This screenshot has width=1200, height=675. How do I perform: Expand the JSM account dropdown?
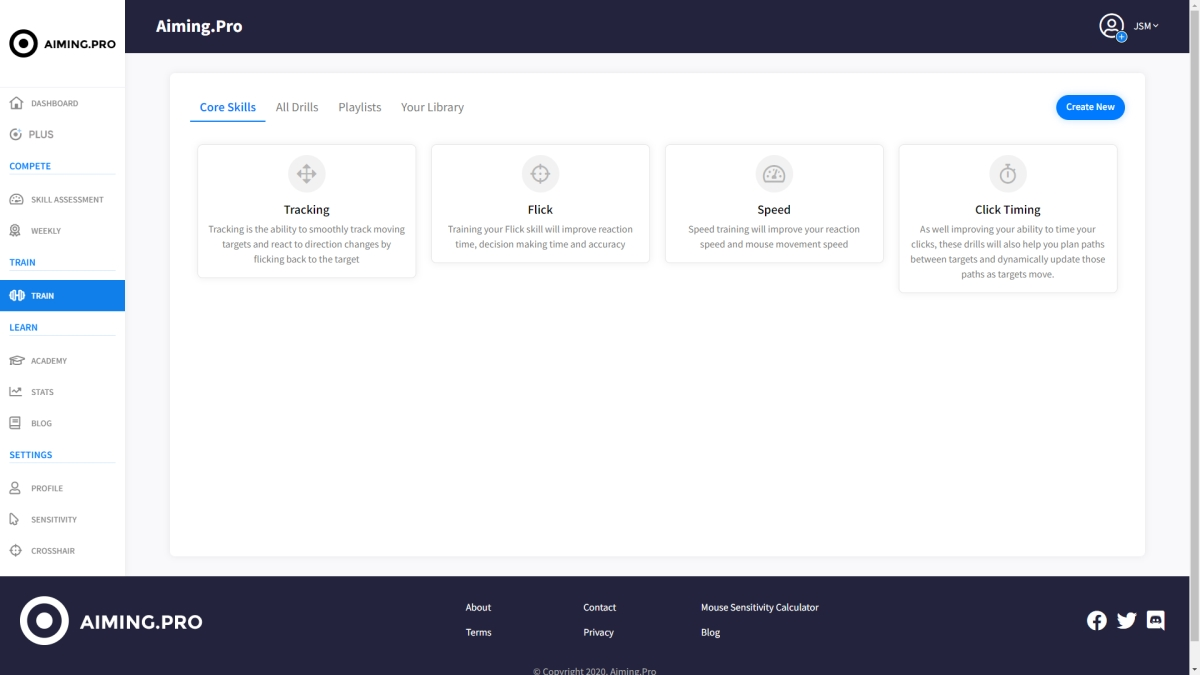(x=1146, y=27)
